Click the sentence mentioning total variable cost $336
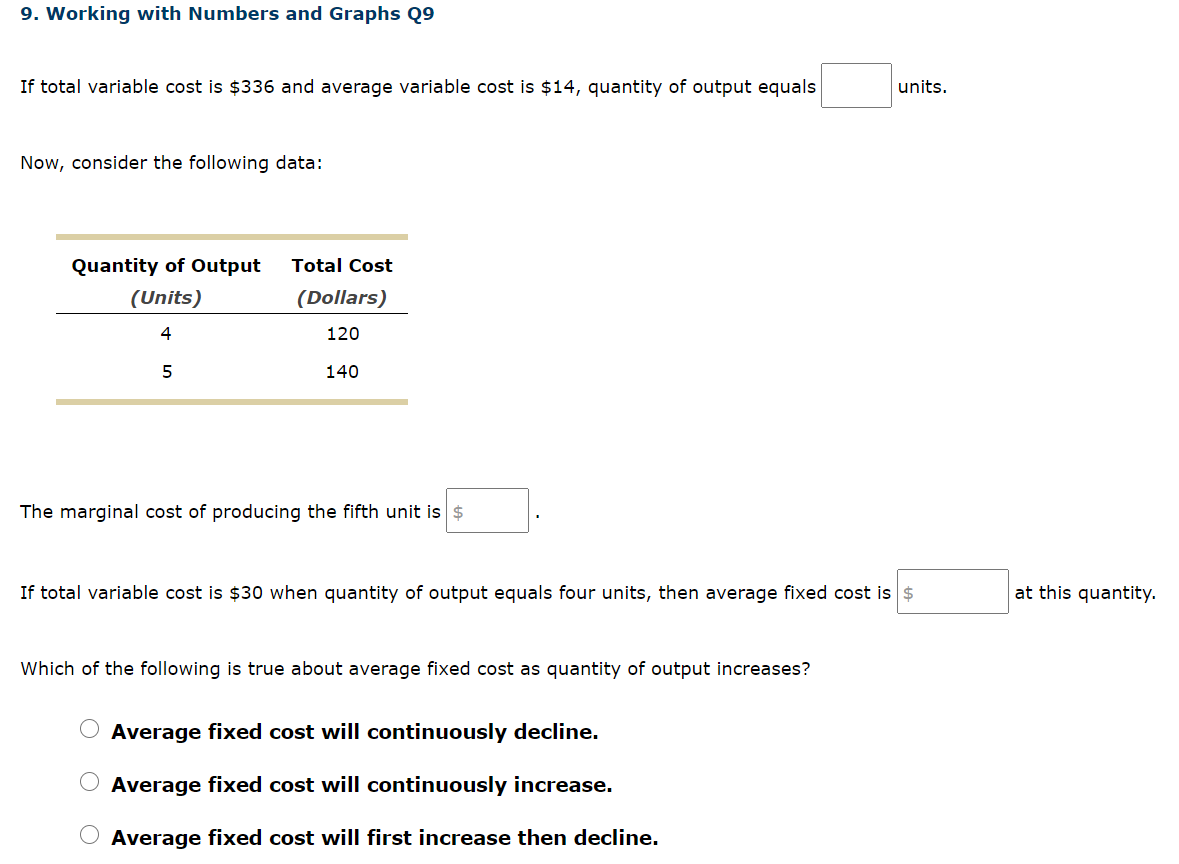Screen dimensions: 1179x864 tap(417, 87)
